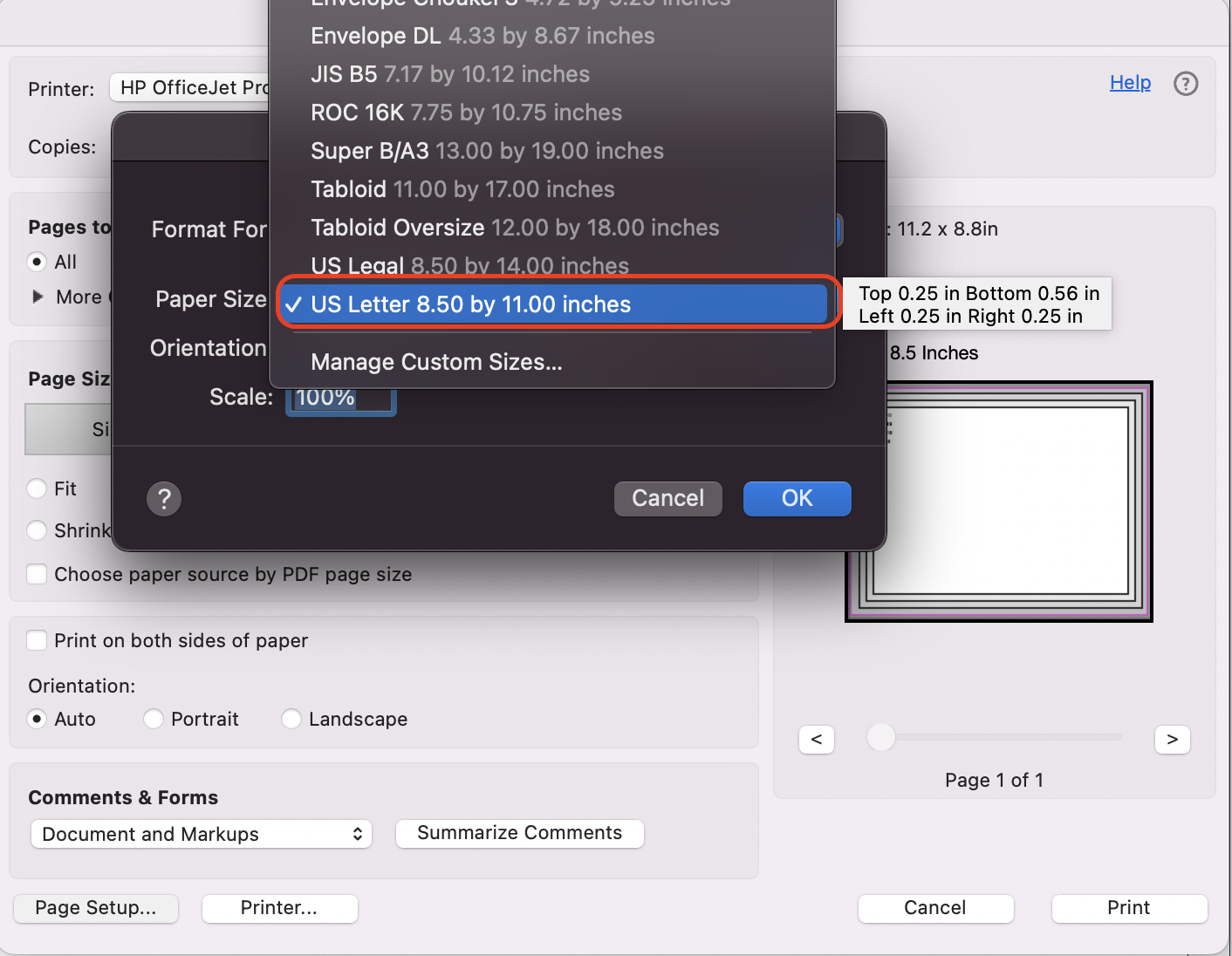Open help via the question mark in the sheet
Viewport: 1232px width, 956px height.
pyautogui.click(x=163, y=498)
